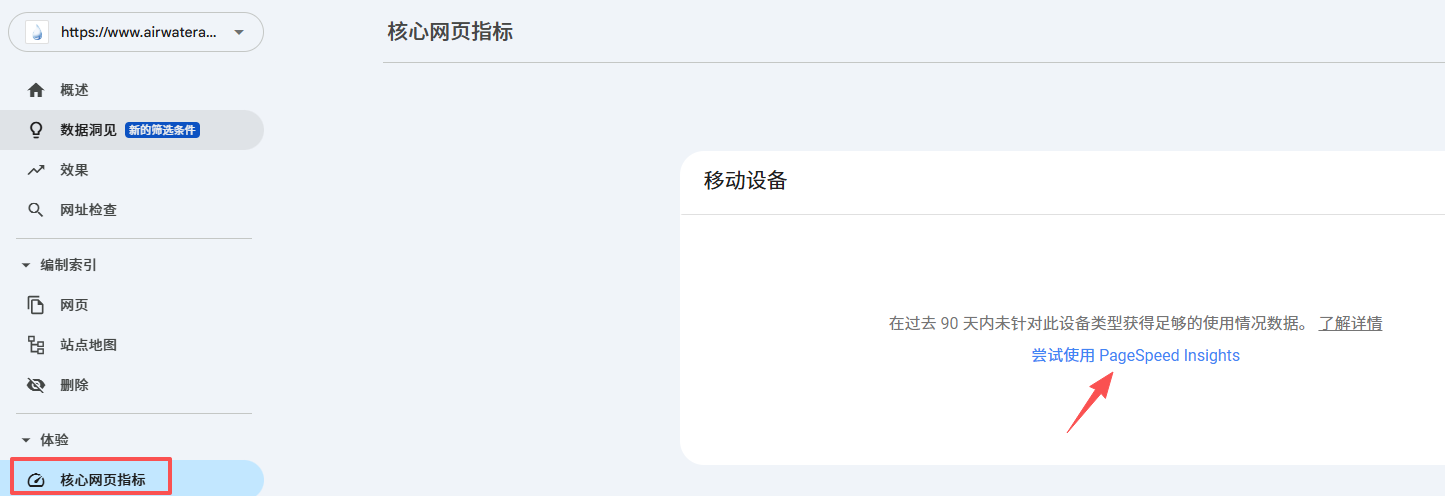Click the 了解详情 link
The width and height of the screenshot is (1445, 496).
point(1350,324)
